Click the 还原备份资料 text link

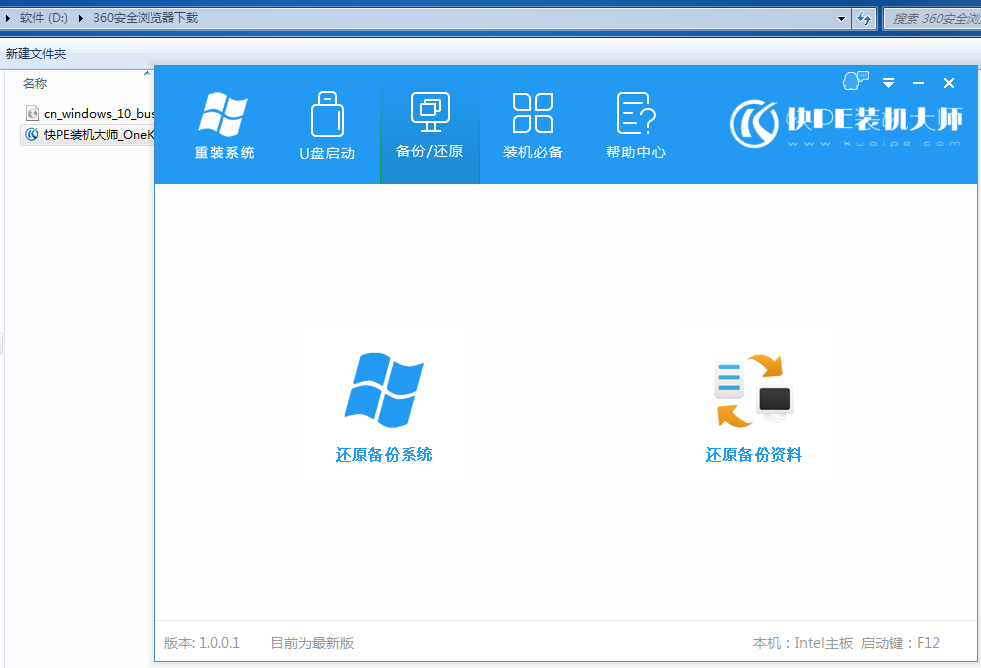pyautogui.click(x=753, y=455)
